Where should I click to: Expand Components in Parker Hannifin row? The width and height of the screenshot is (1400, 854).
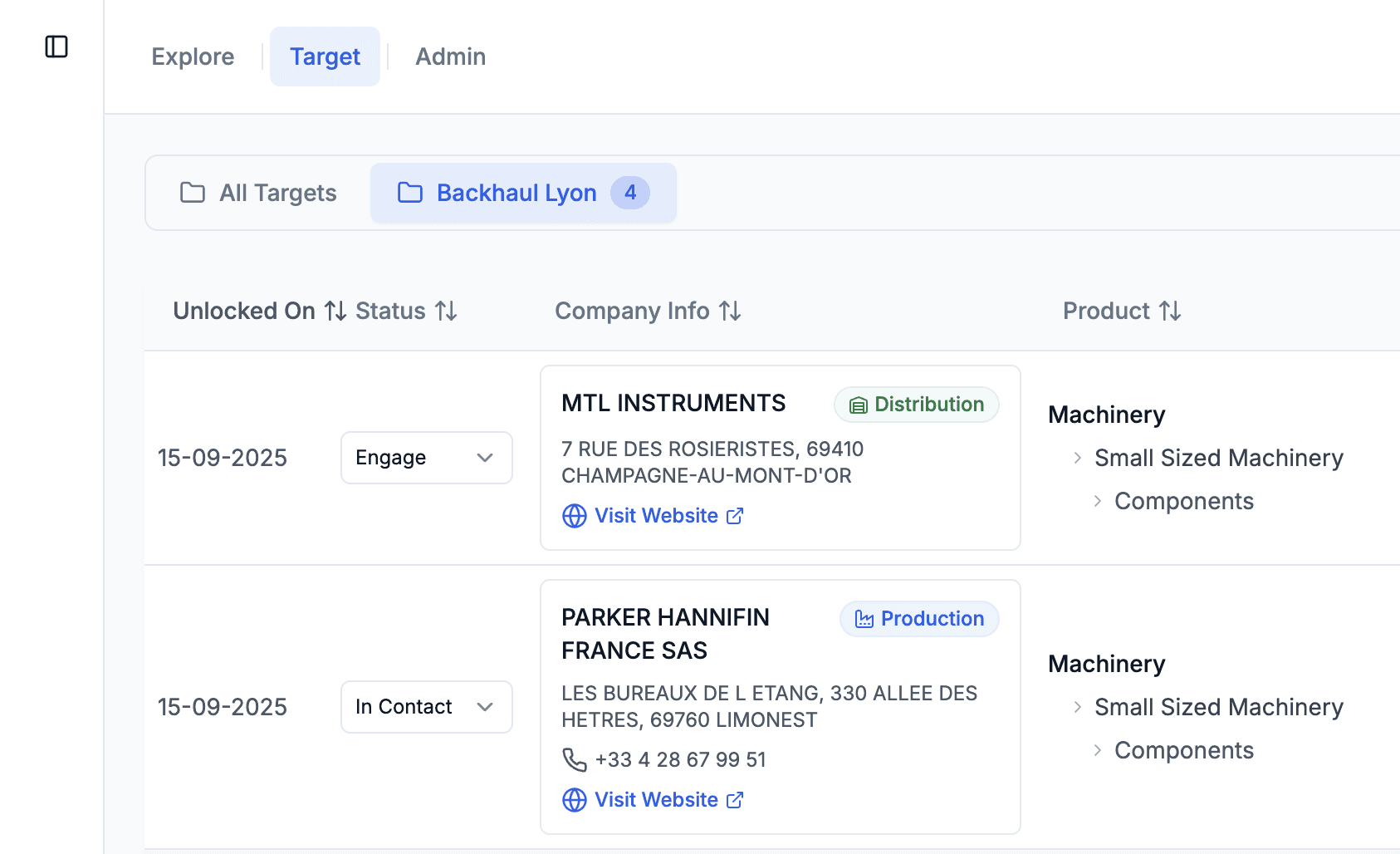[1097, 750]
